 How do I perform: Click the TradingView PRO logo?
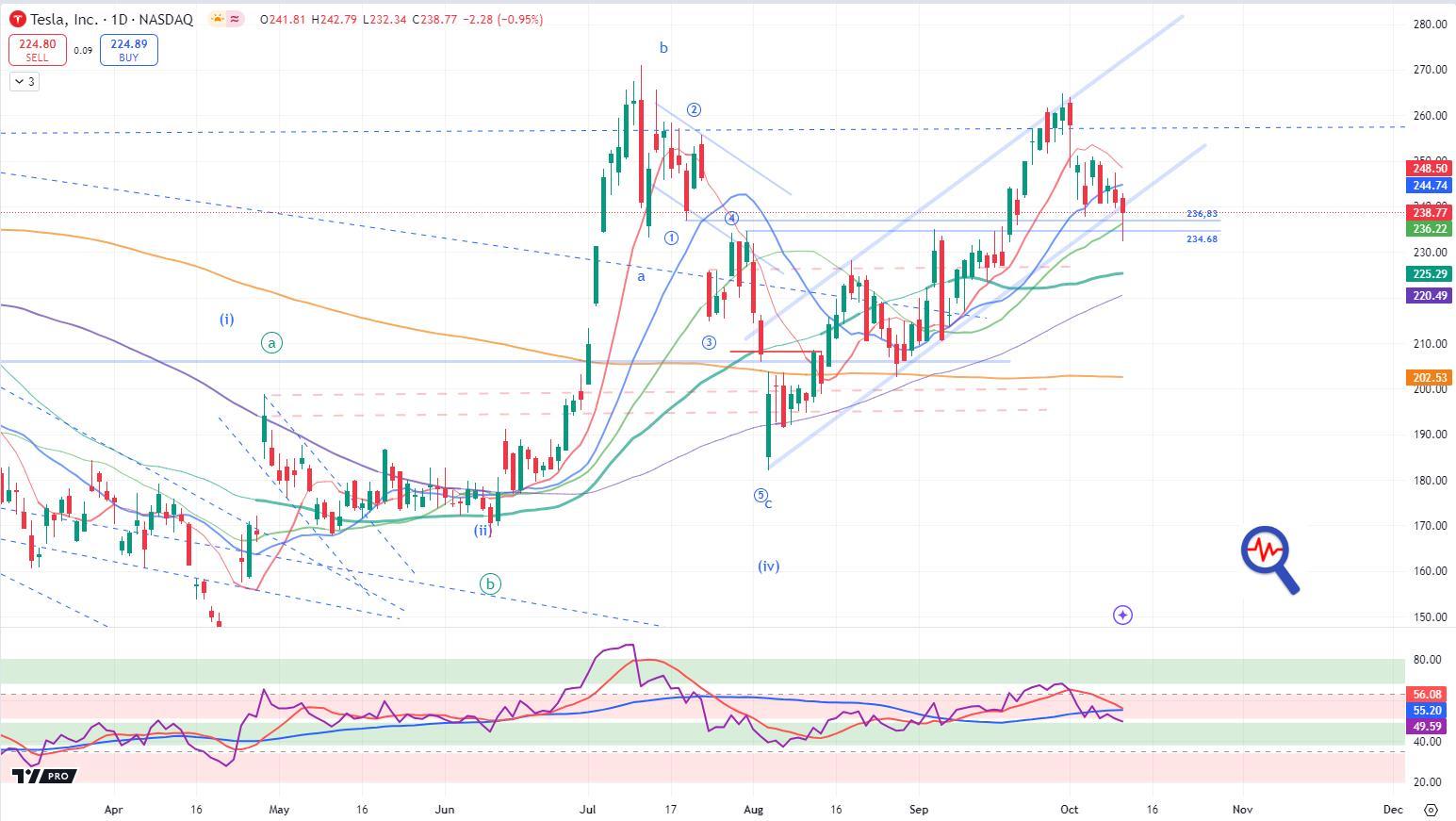(x=43, y=776)
